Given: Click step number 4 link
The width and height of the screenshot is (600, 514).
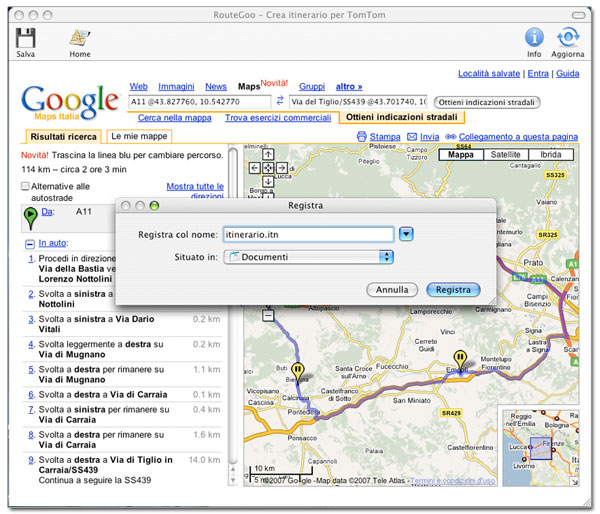Looking at the screenshot, I should pos(31,344).
